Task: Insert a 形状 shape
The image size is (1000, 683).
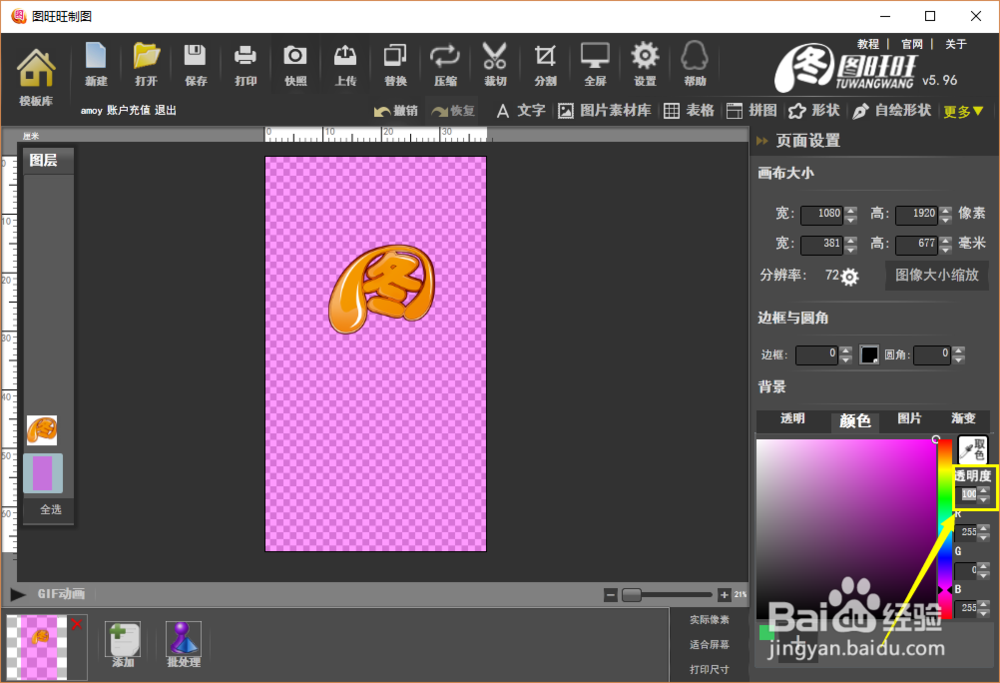Action: [x=814, y=111]
